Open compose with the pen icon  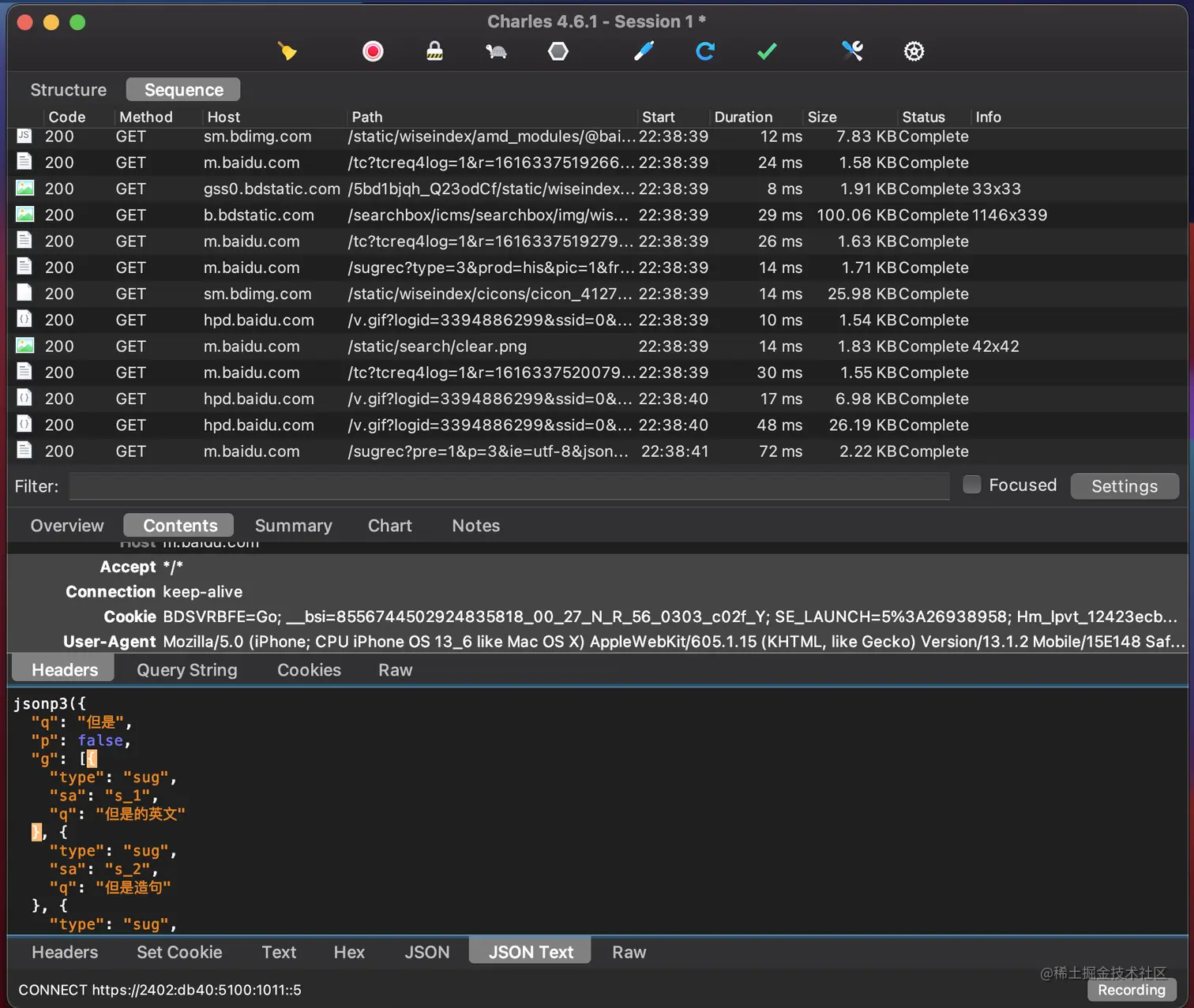pos(644,52)
